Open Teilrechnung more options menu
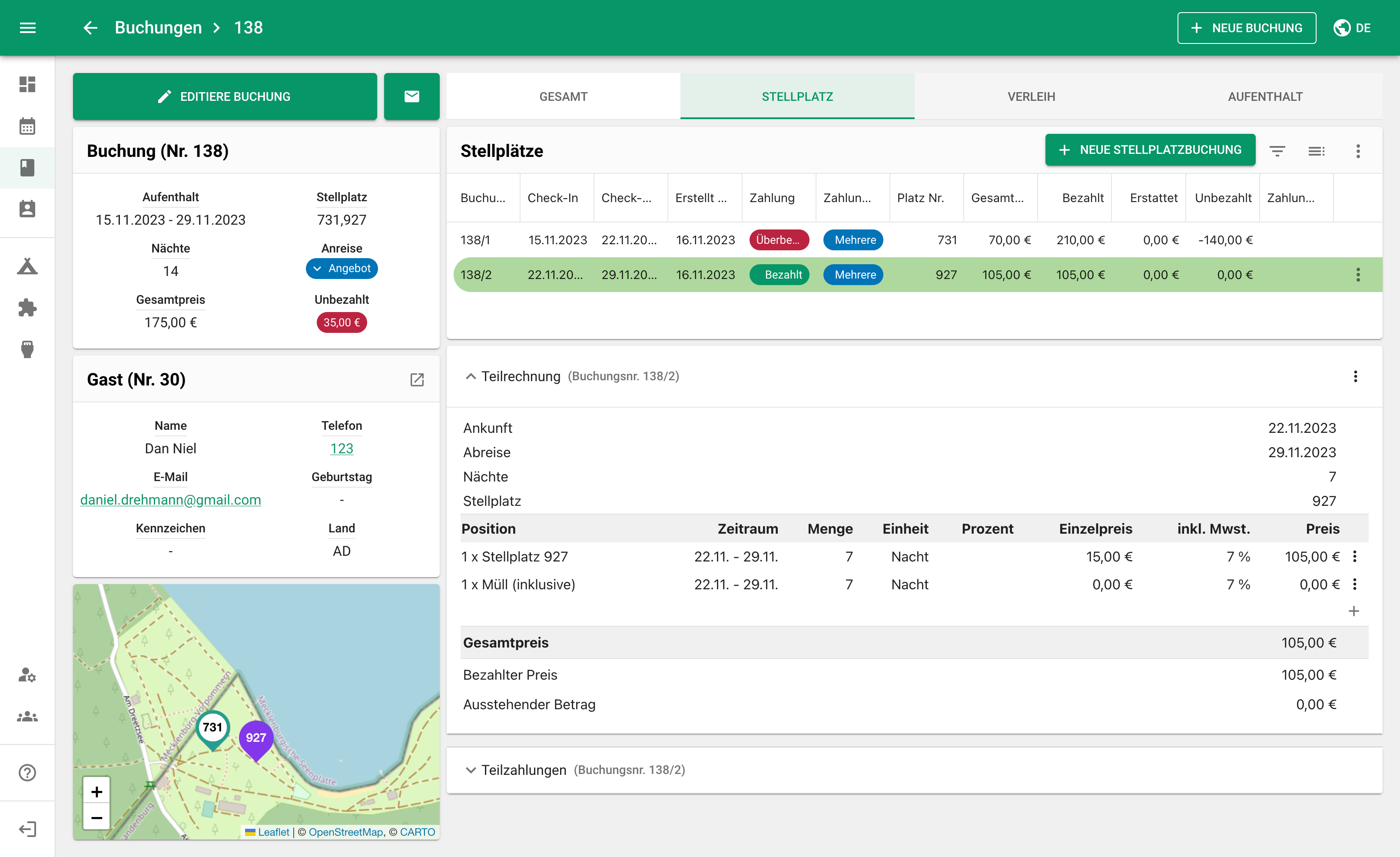 pyautogui.click(x=1355, y=376)
